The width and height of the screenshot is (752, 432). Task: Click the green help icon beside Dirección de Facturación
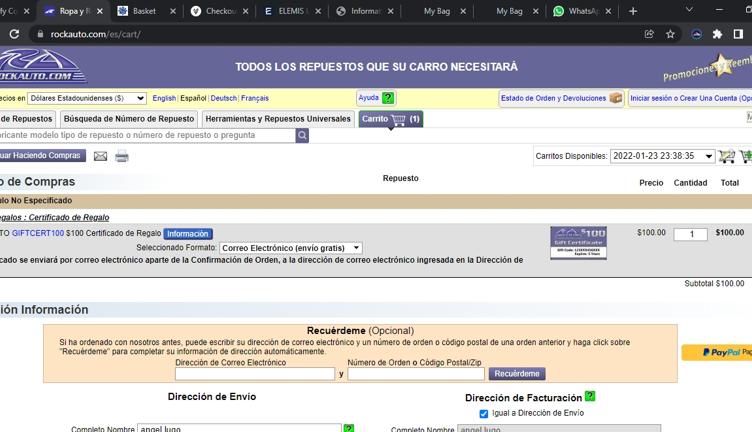[x=590, y=397]
